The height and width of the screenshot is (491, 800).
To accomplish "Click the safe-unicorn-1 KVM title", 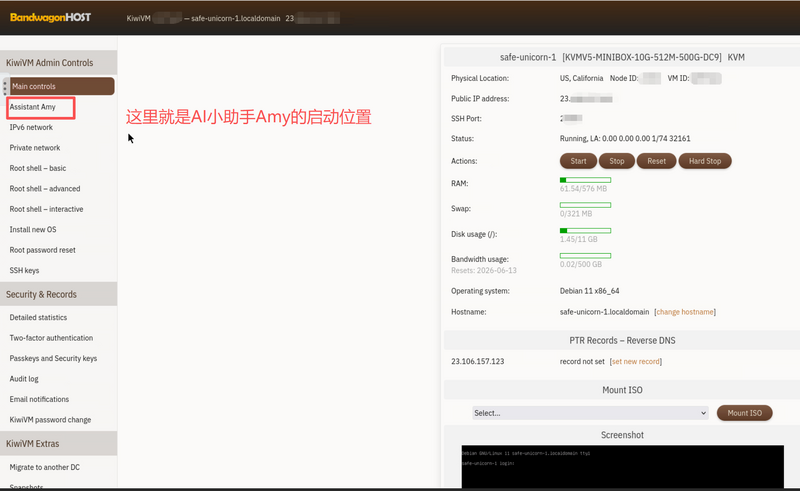I will coord(622,57).
